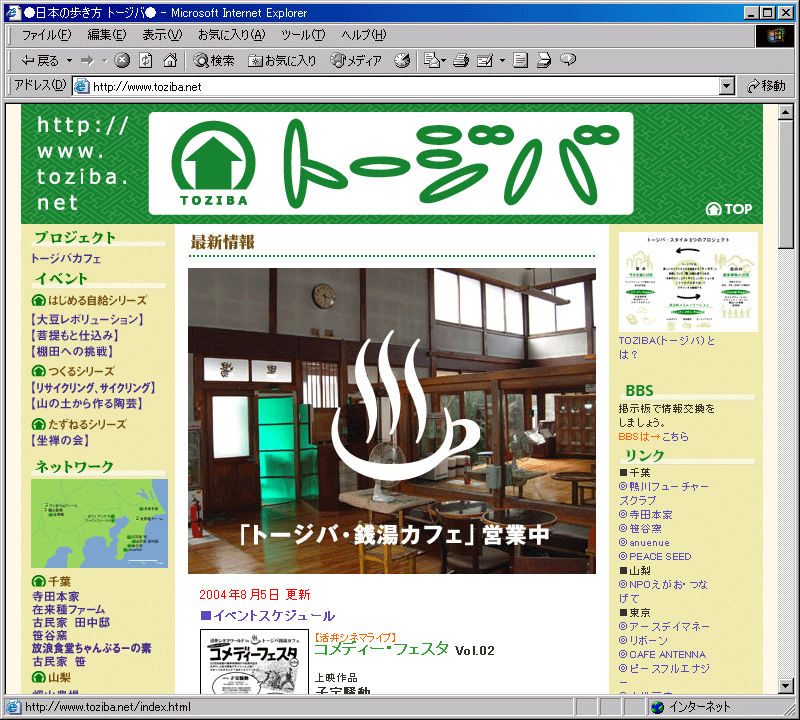Click the Edit page toolbar icon

[485, 61]
